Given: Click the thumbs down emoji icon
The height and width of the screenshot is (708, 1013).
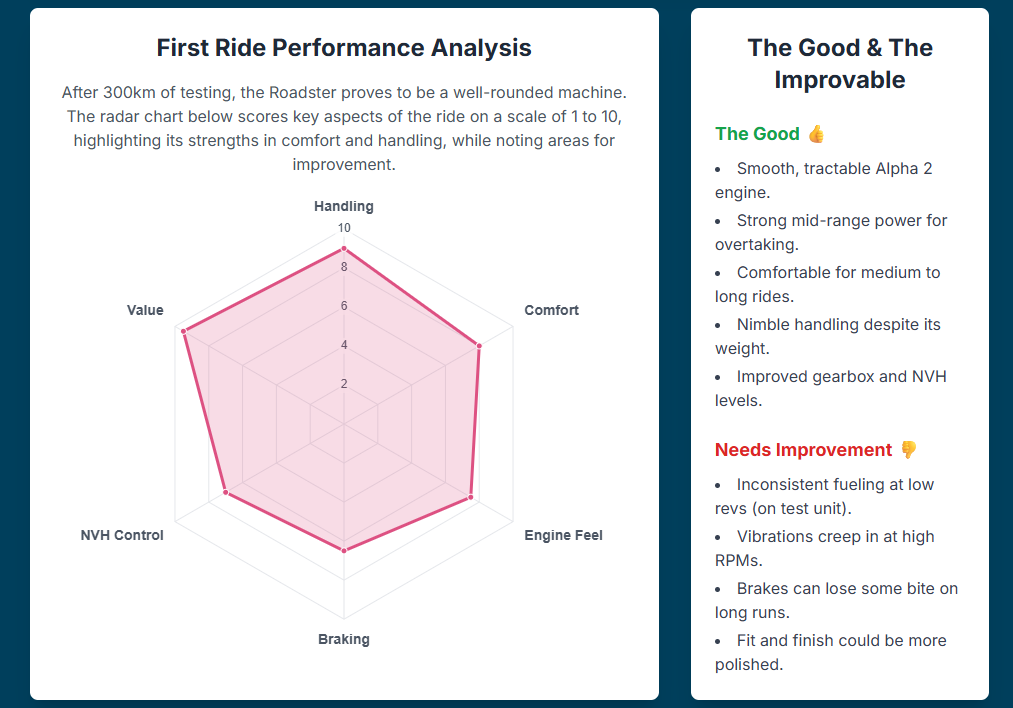Looking at the screenshot, I should pyautogui.click(x=908, y=450).
